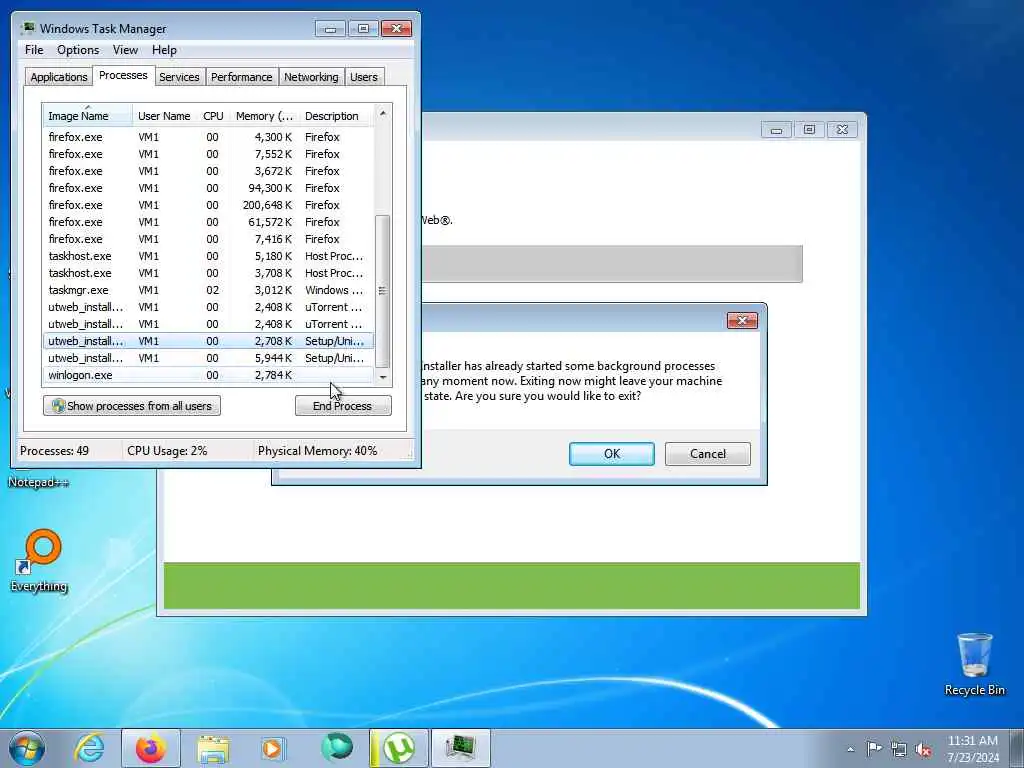
Task: Close the exit confirmation dialog
Action: coord(742,320)
